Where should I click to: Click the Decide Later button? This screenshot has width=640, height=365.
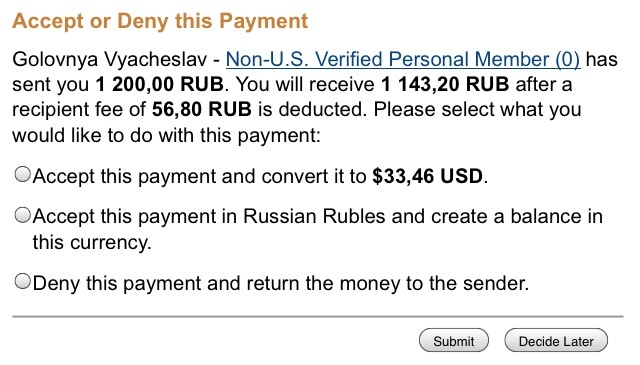(x=556, y=341)
